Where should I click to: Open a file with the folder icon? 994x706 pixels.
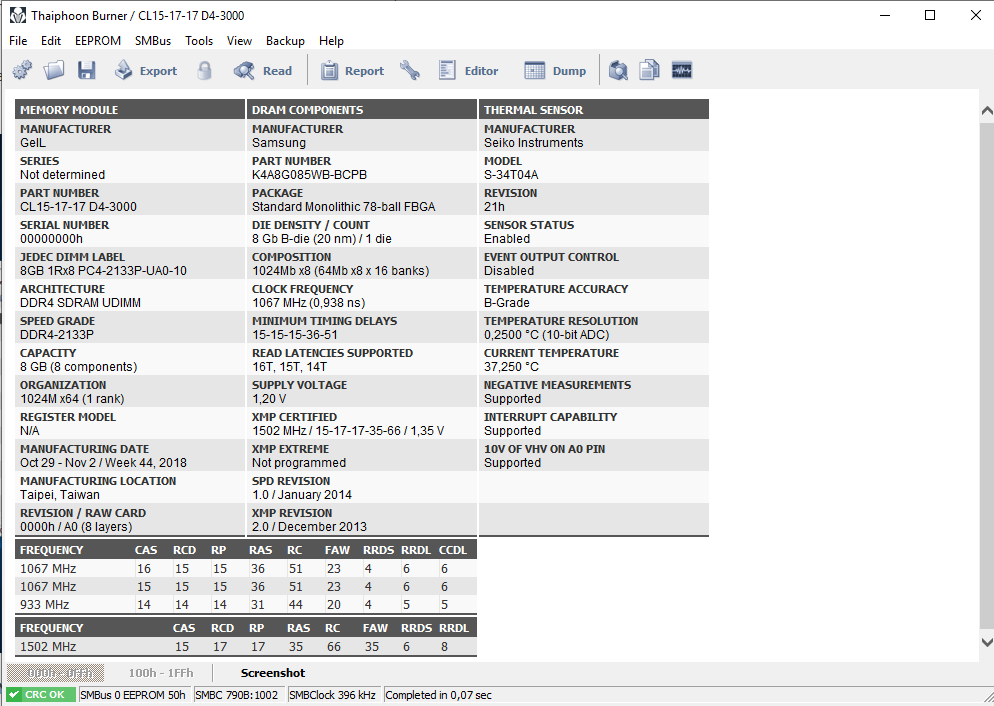54,70
